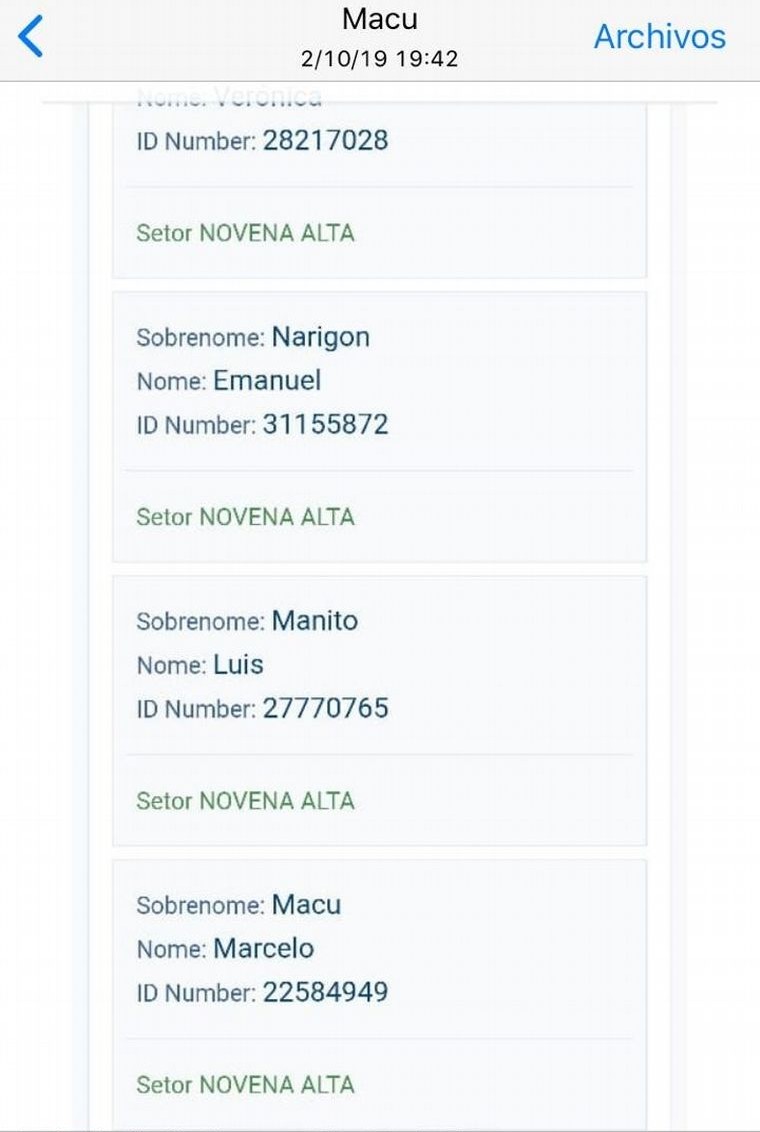Tap the back chevron arrow
This screenshot has height=1132, width=760.
(x=32, y=37)
